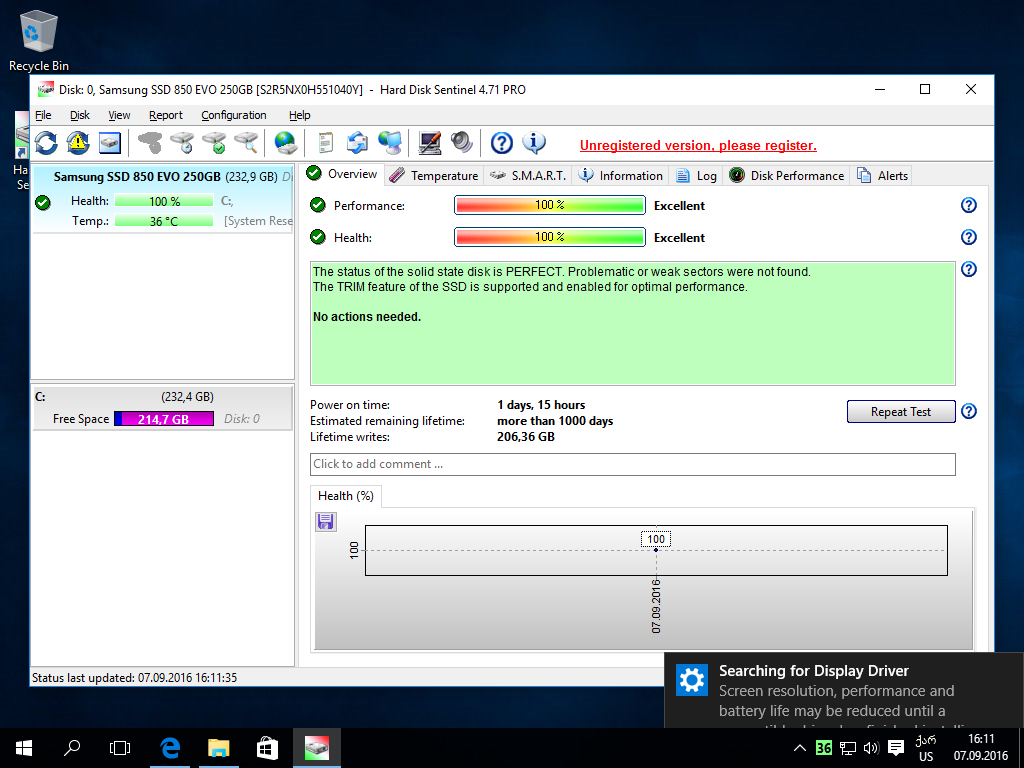
Task: Click the Unregistered version register link
Action: [698, 145]
